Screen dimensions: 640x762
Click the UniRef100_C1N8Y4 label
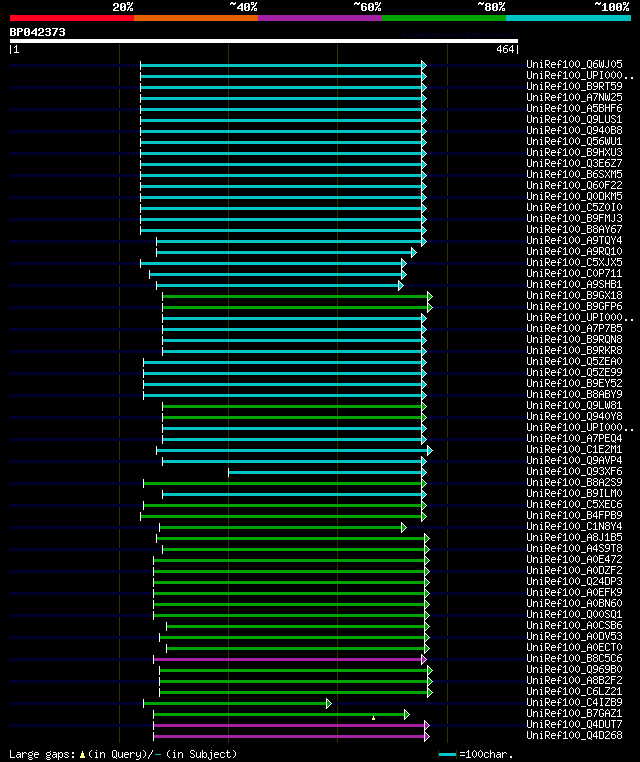[574, 526]
